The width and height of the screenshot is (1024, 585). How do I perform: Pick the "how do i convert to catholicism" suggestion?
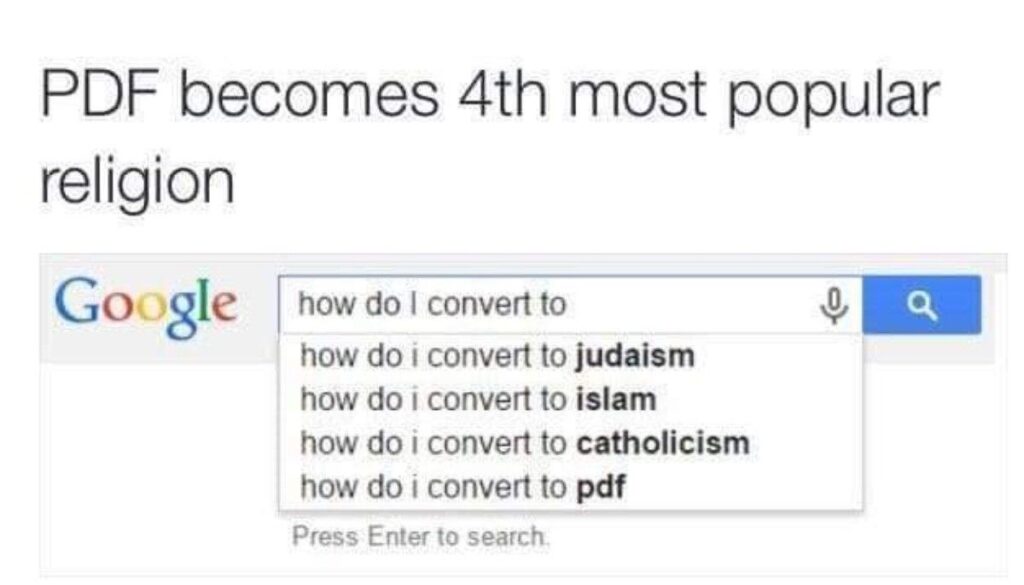click(x=524, y=443)
